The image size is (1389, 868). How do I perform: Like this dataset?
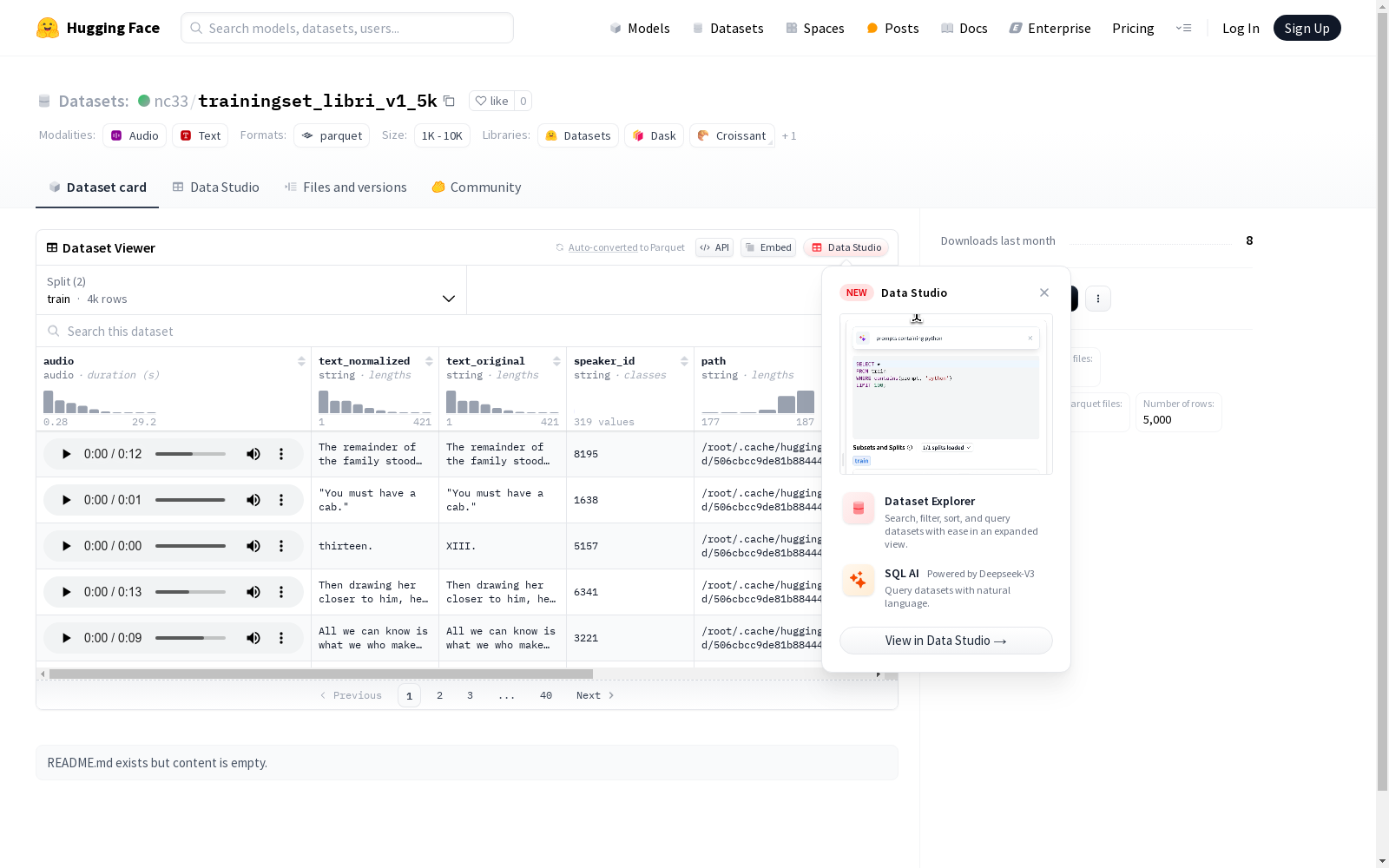click(491, 101)
